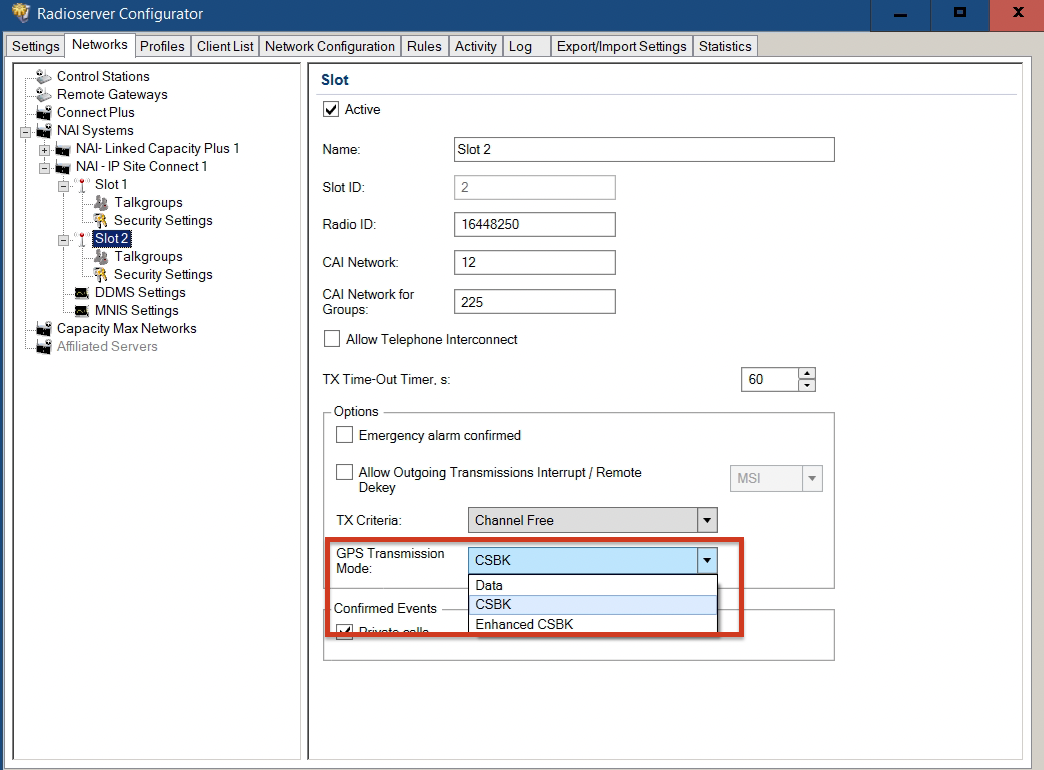The image size is (1044, 770).
Task: Switch to the Networks tab
Action: pyautogui.click(x=100, y=45)
